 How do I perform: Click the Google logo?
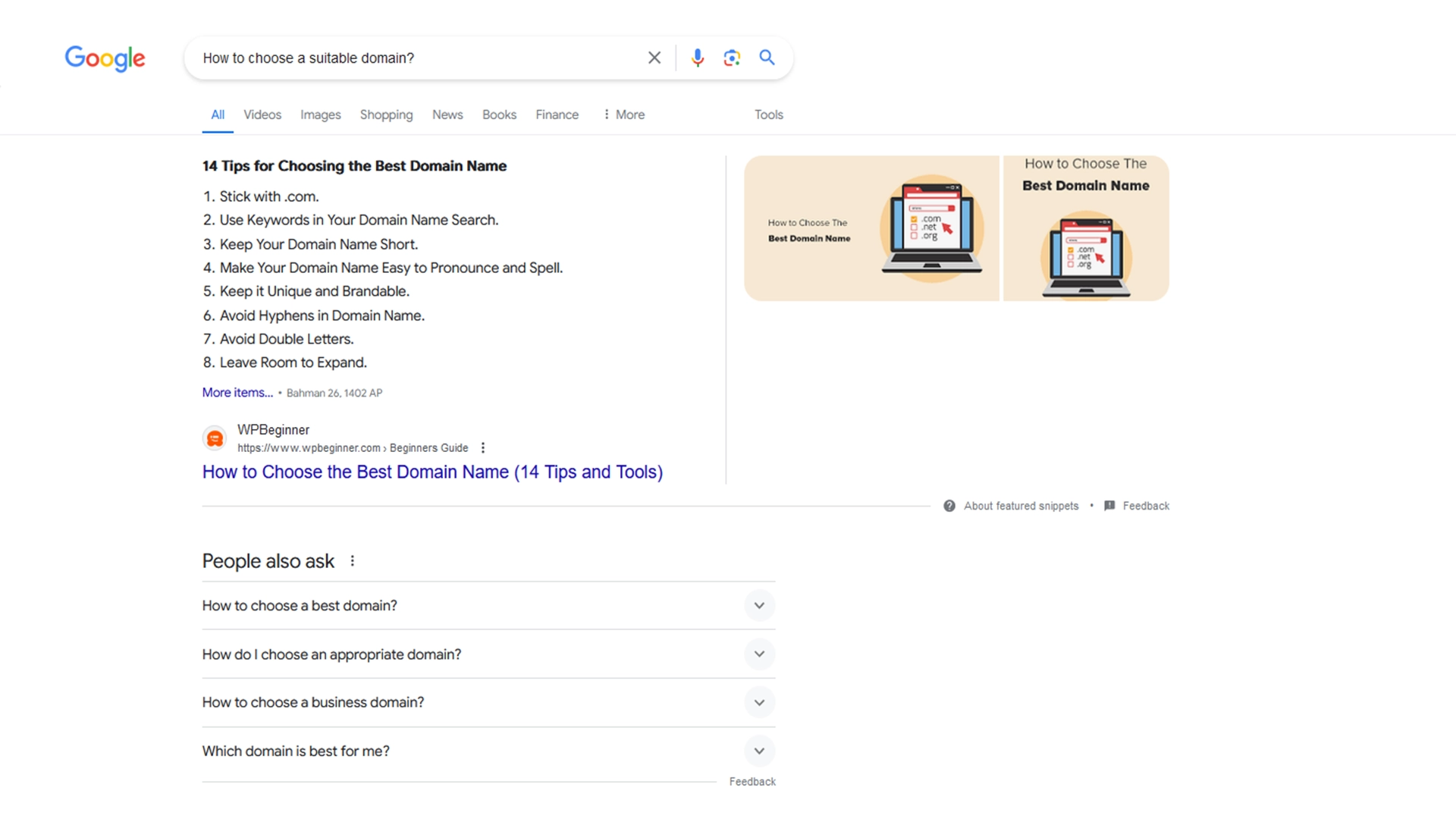(105, 58)
